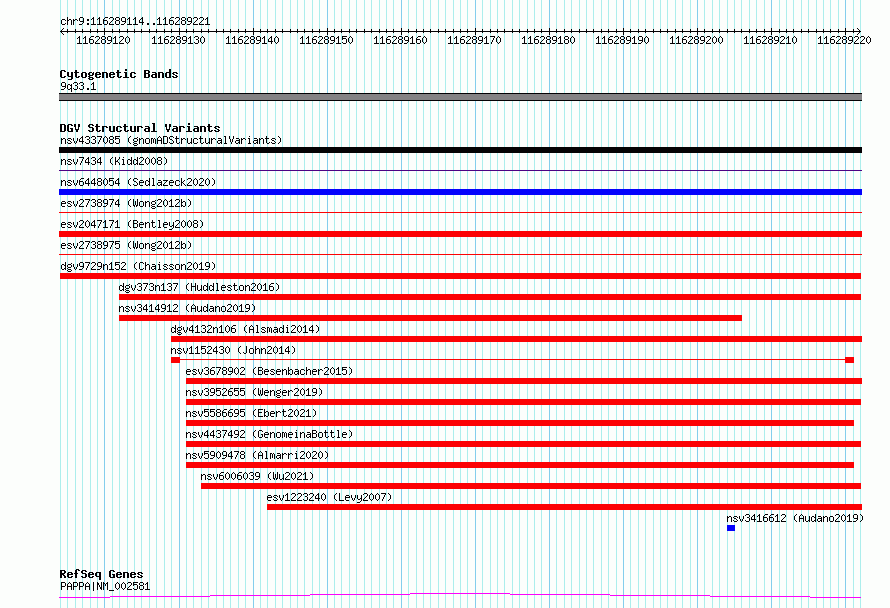Click the red bar under nsv6006039 (Wu2021)
The height and width of the screenshot is (608, 890).
coord(531,486)
